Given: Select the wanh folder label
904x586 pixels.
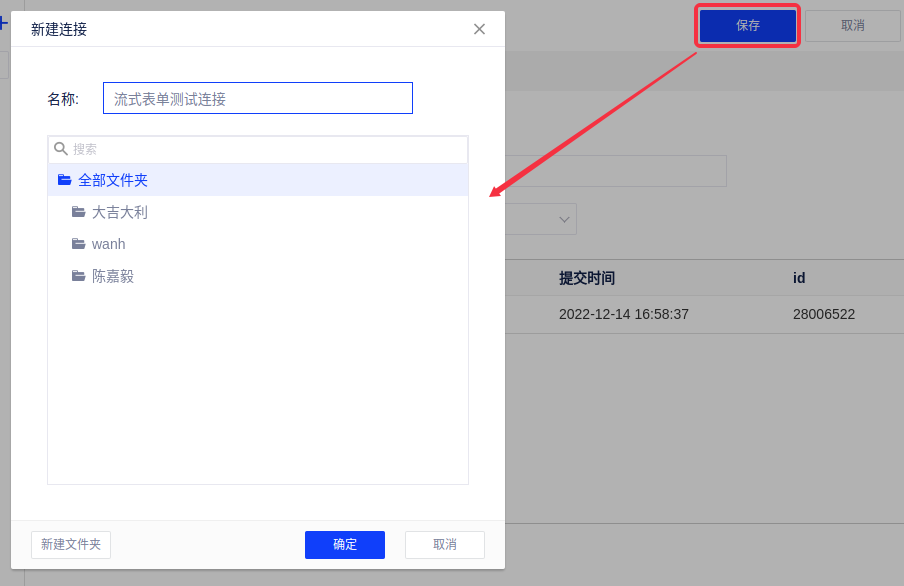Looking at the screenshot, I should (108, 244).
